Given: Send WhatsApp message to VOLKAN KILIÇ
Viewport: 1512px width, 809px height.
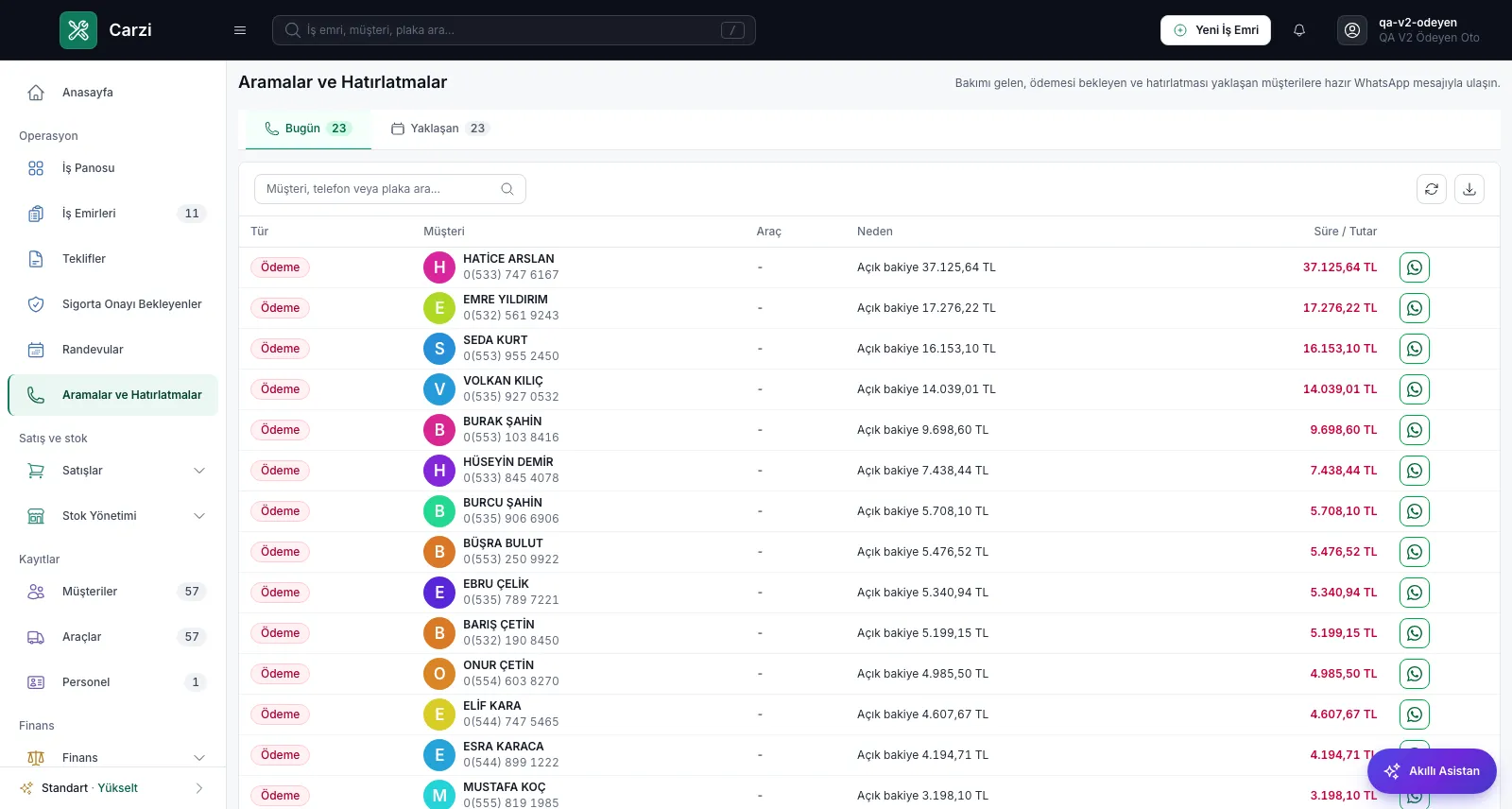Looking at the screenshot, I should 1415,389.
